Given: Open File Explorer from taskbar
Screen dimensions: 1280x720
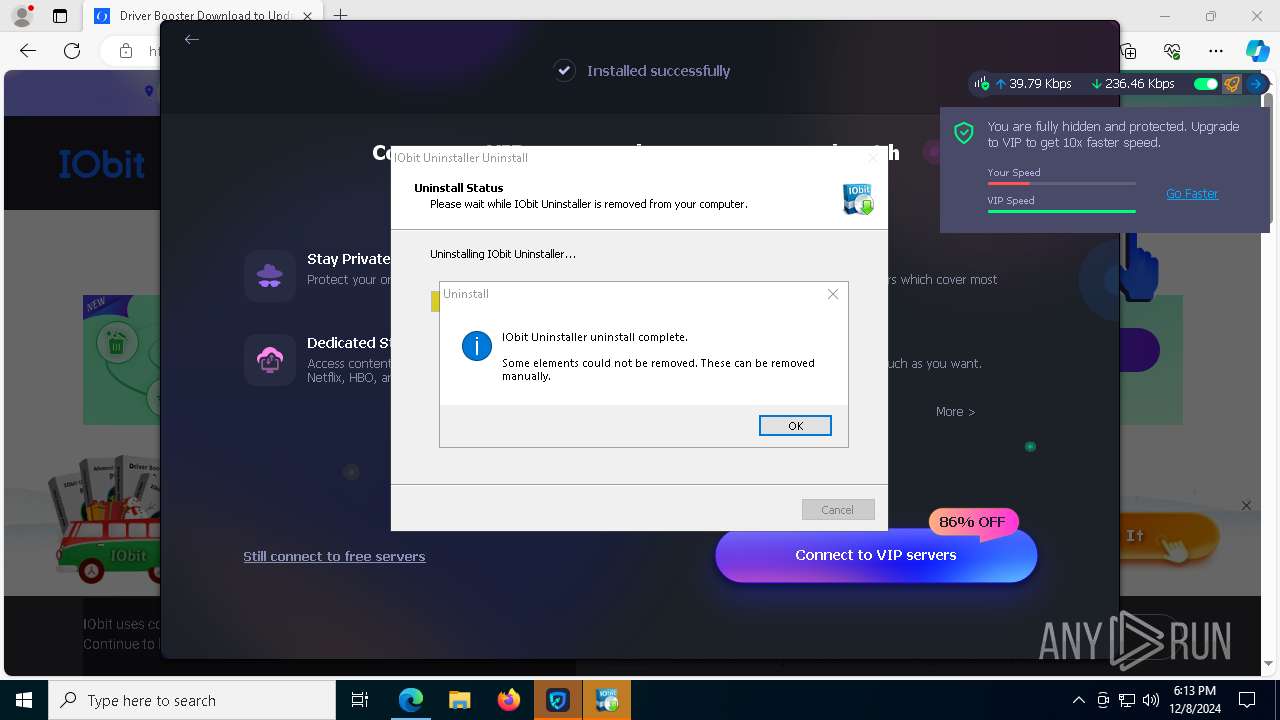Looking at the screenshot, I should [459, 700].
